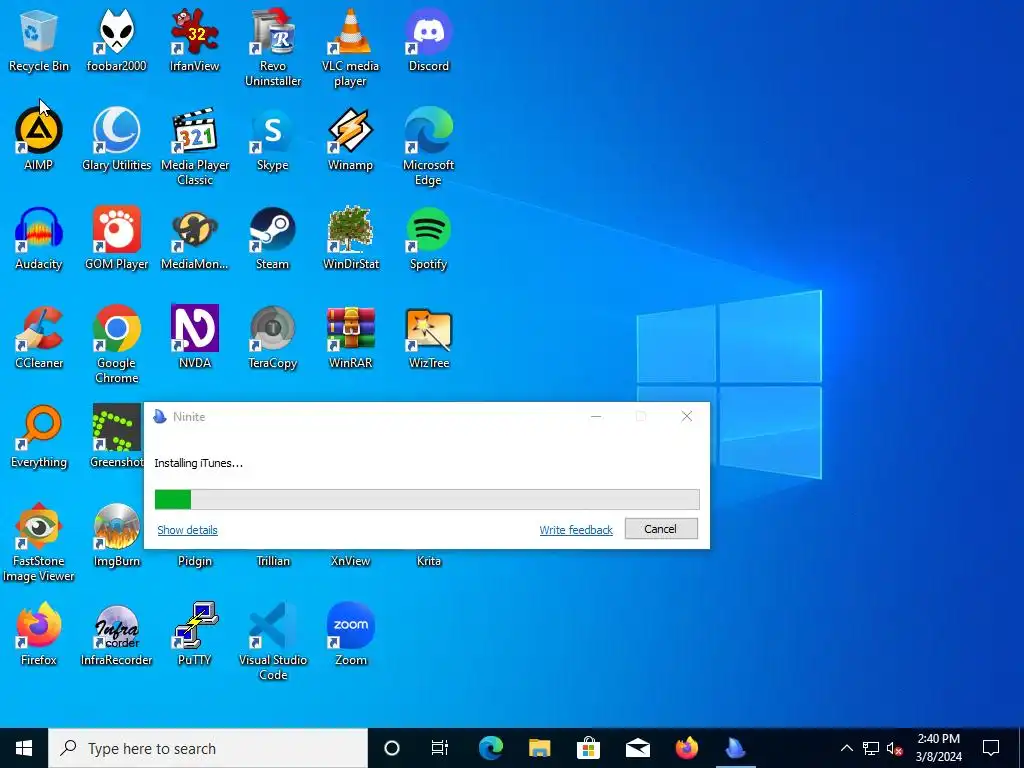Click the Skype desktop shortcut
Viewport: 1024px width, 768px height.
point(272,139)
